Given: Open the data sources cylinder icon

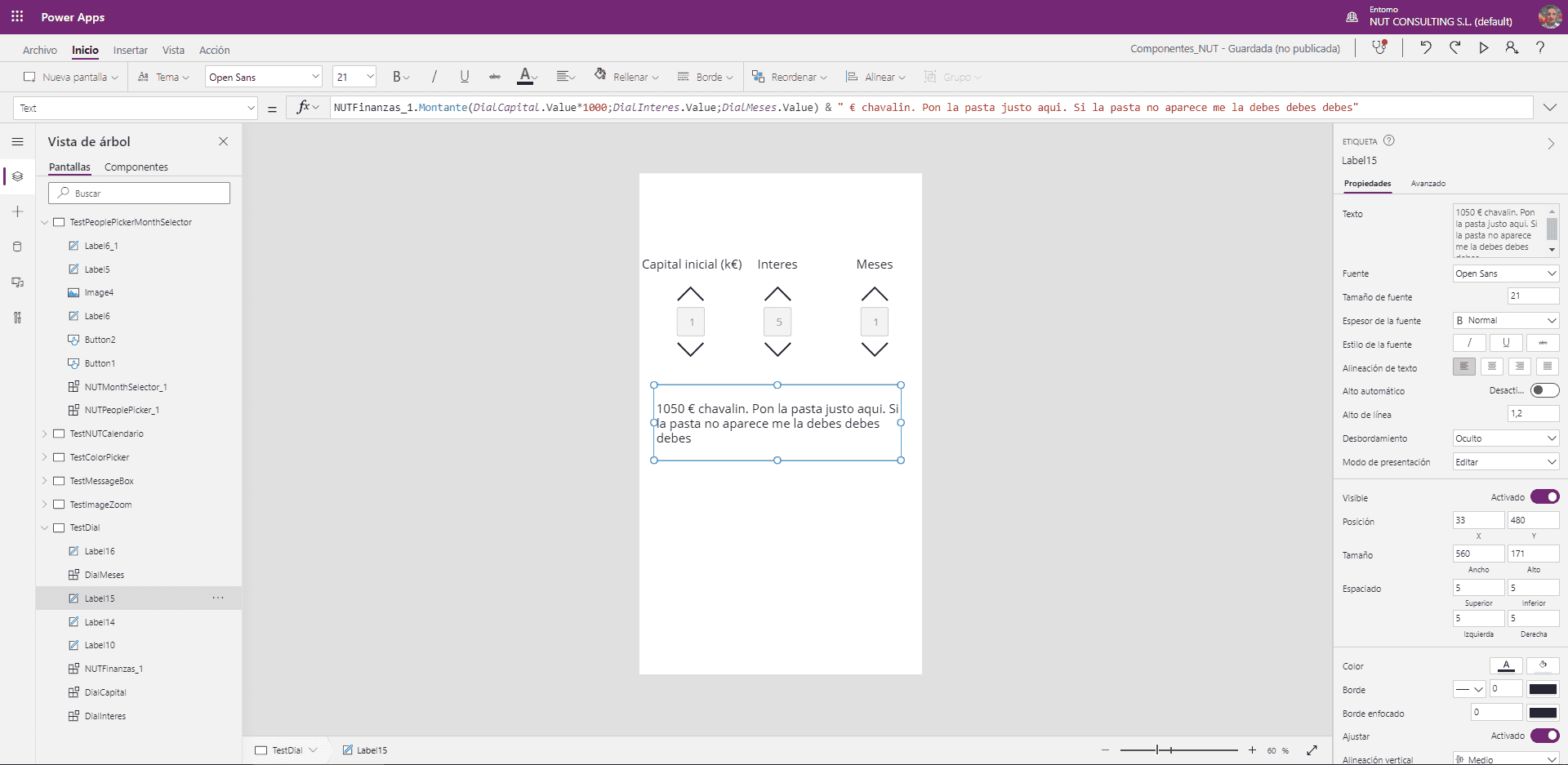Looking at the screenshot, I should (17, 247).
